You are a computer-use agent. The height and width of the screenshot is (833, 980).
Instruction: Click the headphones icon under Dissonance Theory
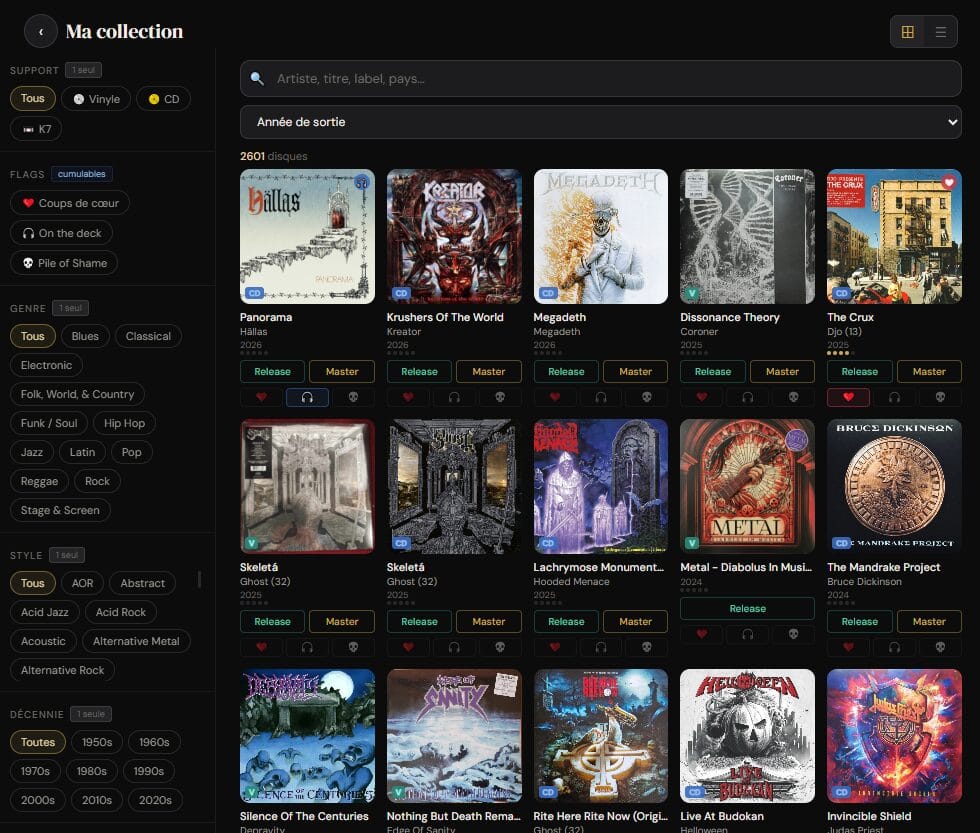(747, 397)
